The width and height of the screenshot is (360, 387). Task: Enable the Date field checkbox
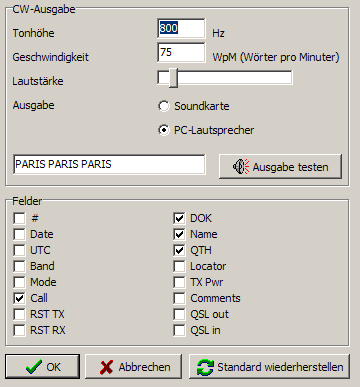click(19, 234)
